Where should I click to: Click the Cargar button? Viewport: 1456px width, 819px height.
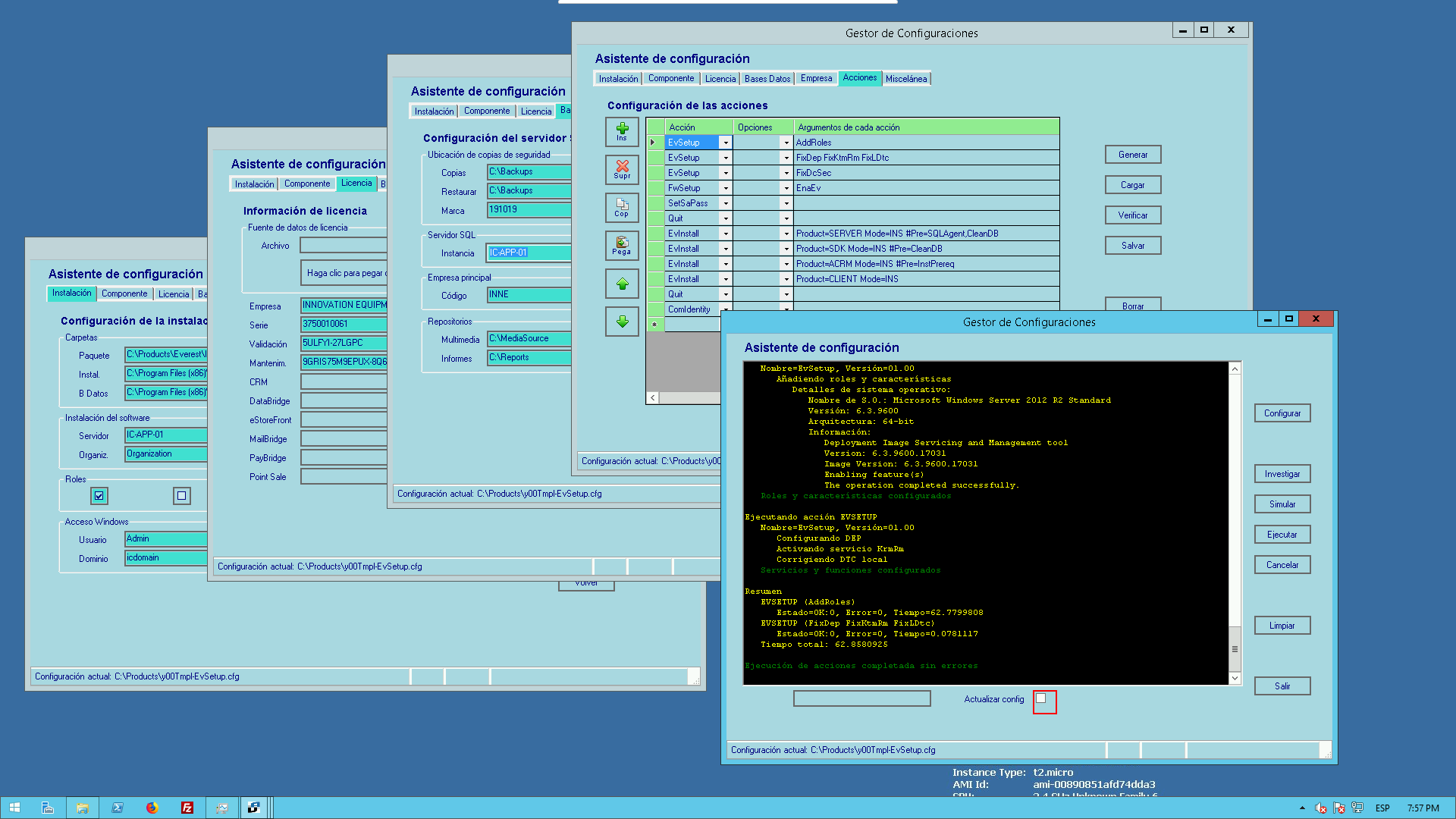[1133, 185]
